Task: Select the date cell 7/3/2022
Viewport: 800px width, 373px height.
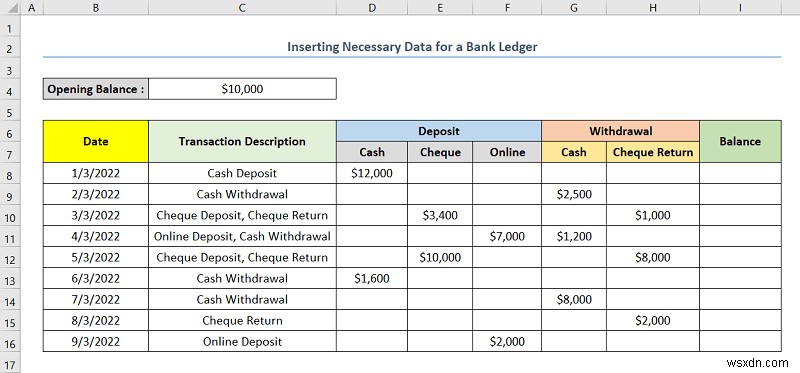Action: [x=96, y=299]
